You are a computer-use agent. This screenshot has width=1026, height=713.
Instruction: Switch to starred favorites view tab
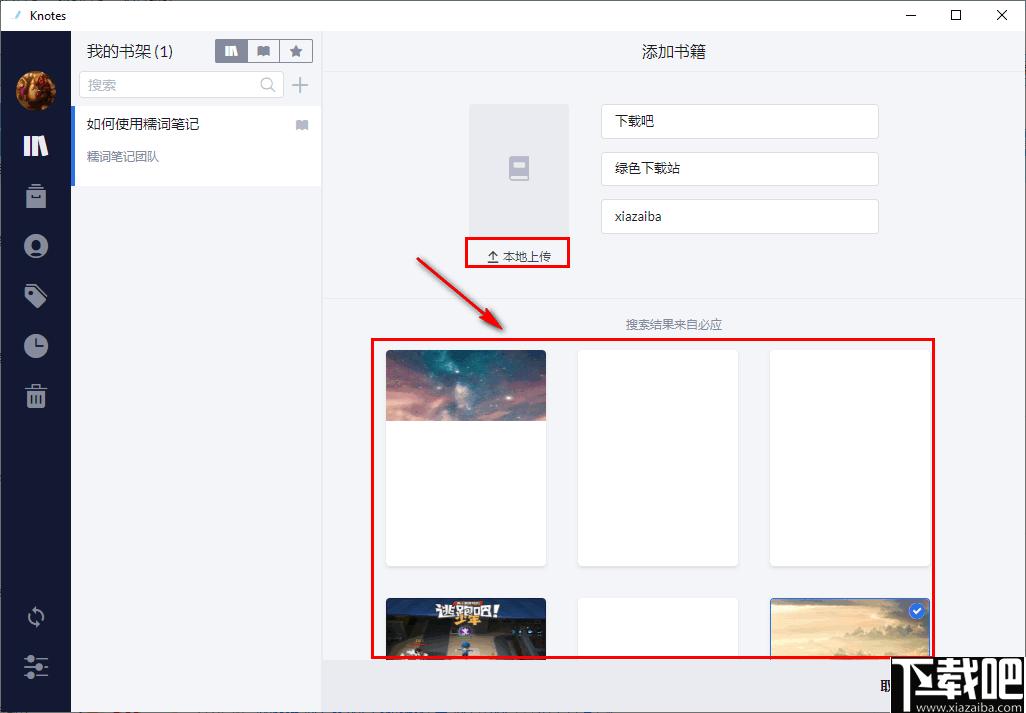point(296,51)
